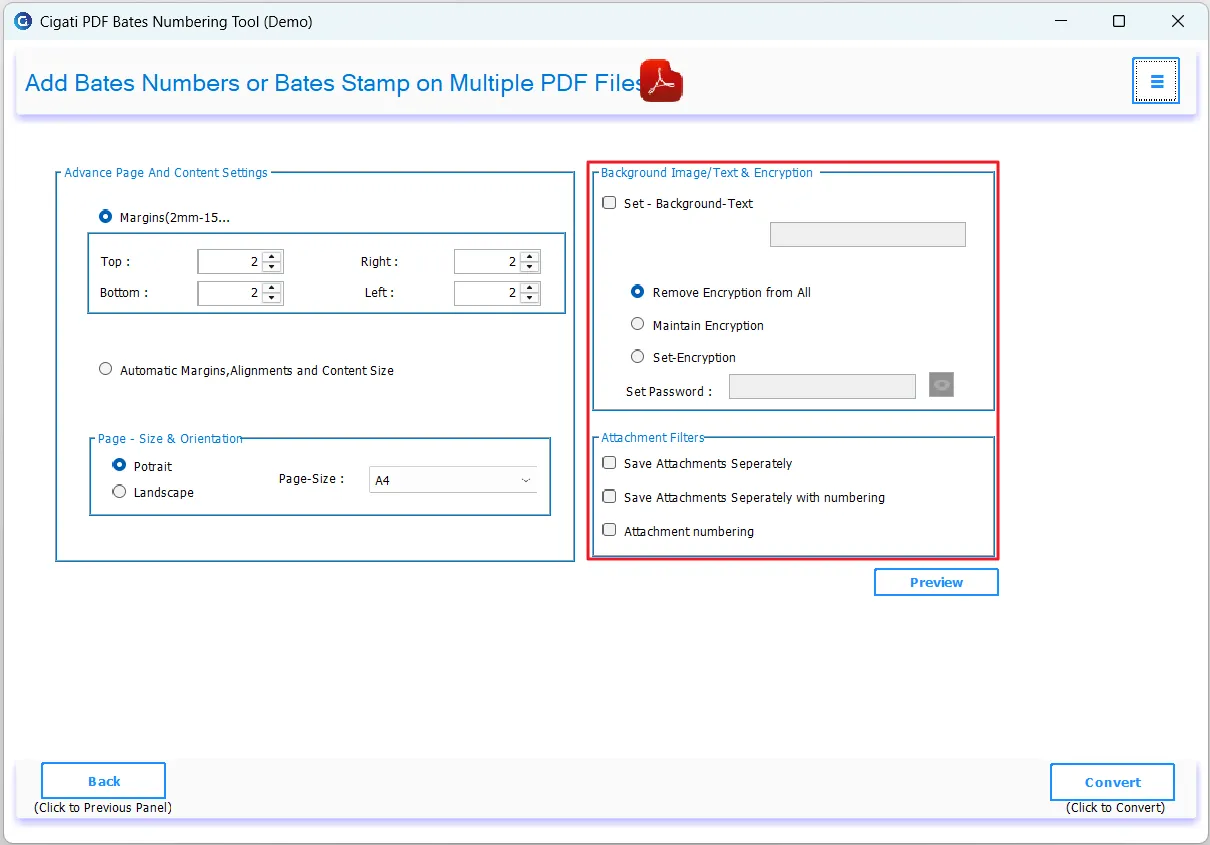Click the Convert button

click(1112, 782)
